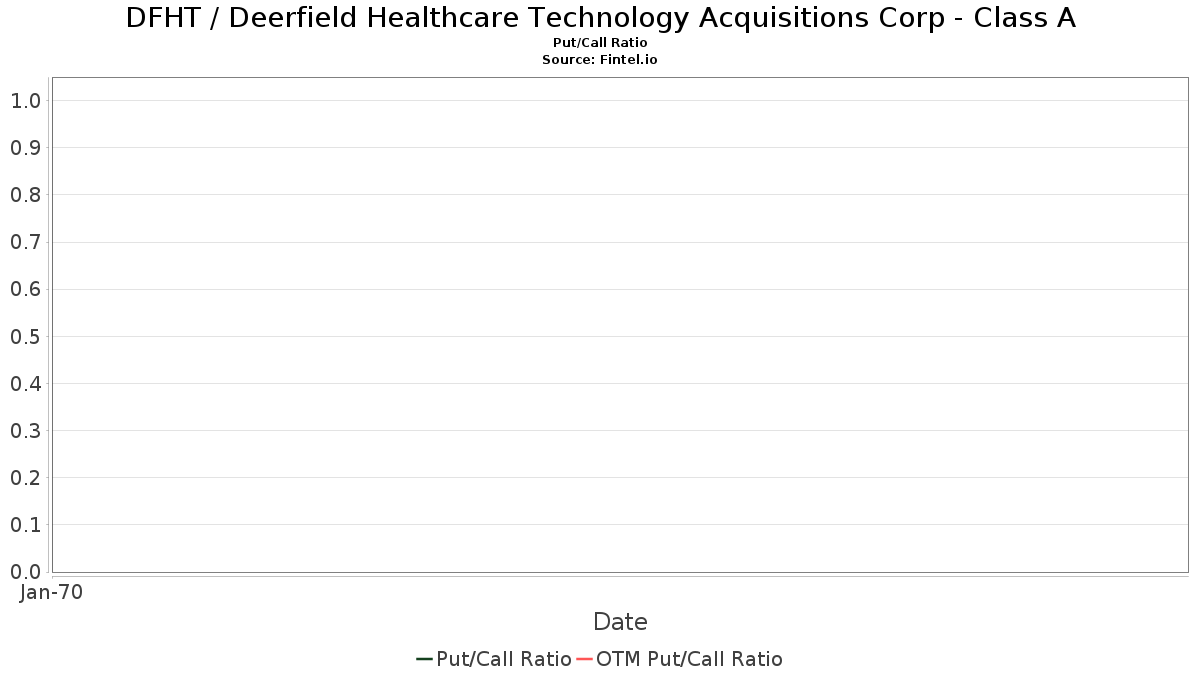
Task: Click the Put/Call Ratio subtitle under the title
Action: 600,43
